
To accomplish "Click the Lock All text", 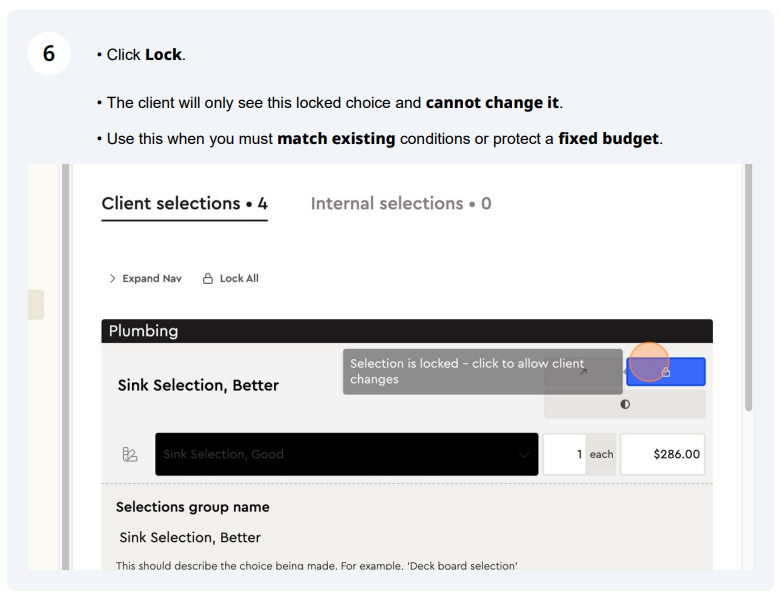I will [239, 278].
